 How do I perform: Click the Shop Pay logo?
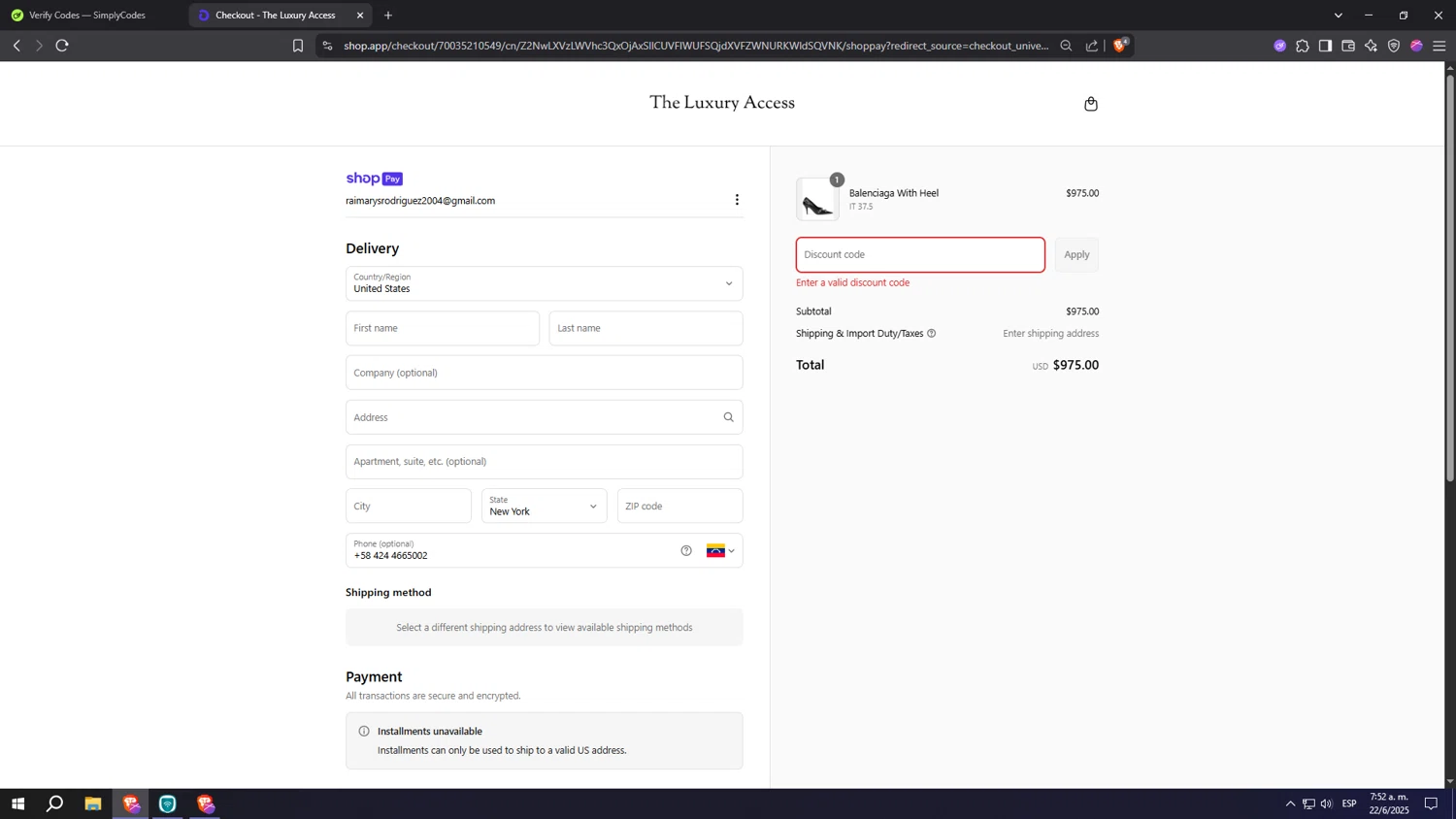click(x=374, y=179)
